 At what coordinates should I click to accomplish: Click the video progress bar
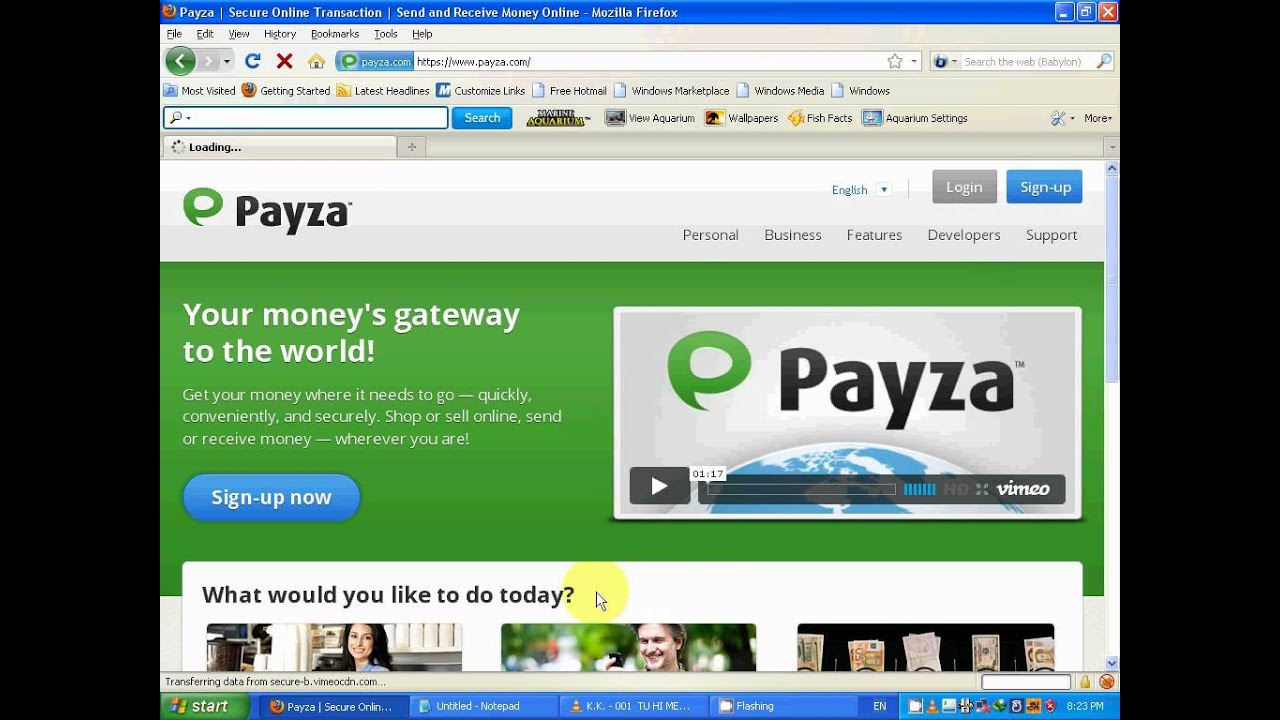tap(801, 489)
